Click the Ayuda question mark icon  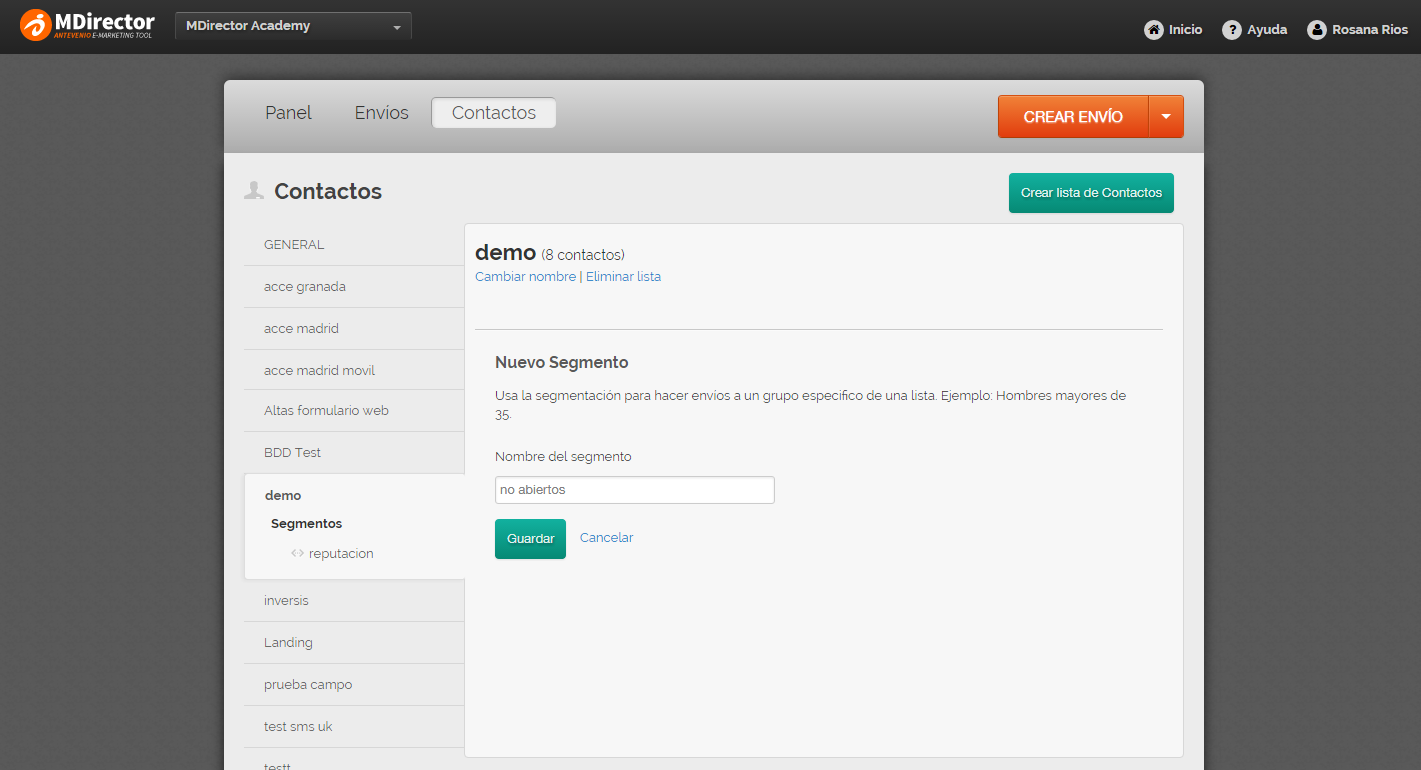pyautogui.click(x=1232, y=30)
